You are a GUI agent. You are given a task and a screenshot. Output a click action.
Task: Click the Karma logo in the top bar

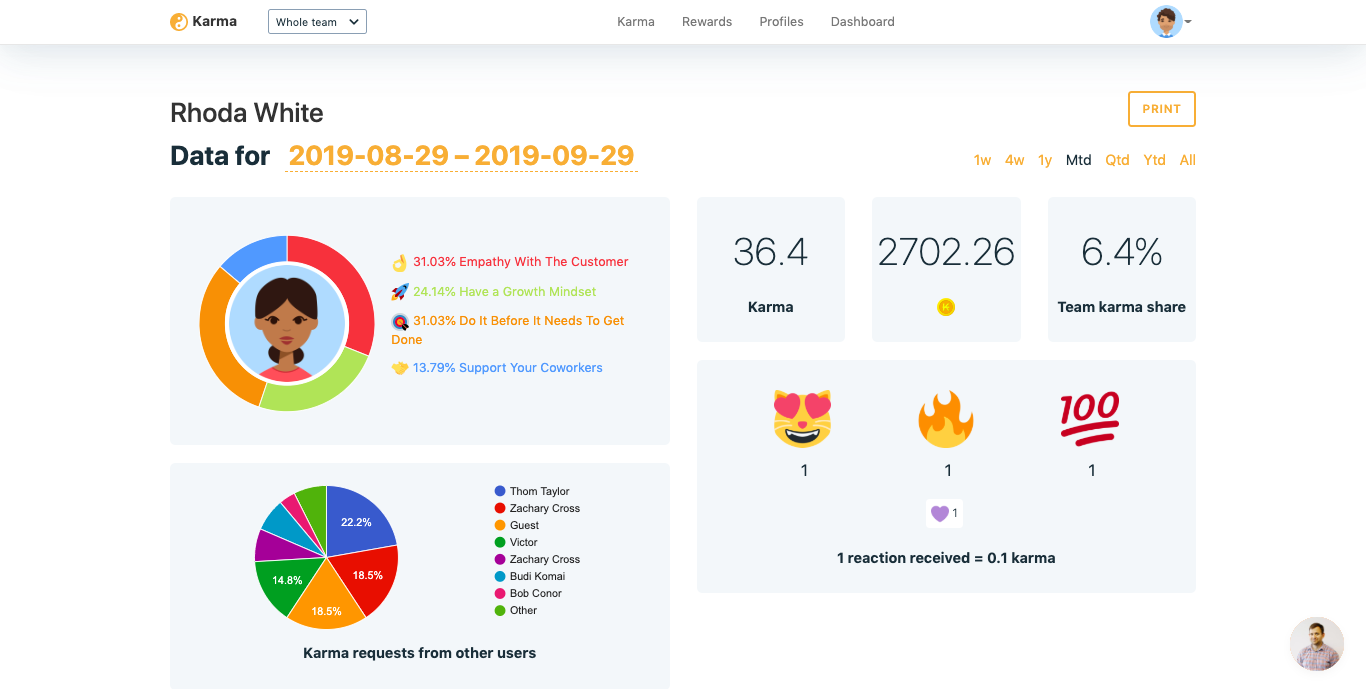click(204, 21)
